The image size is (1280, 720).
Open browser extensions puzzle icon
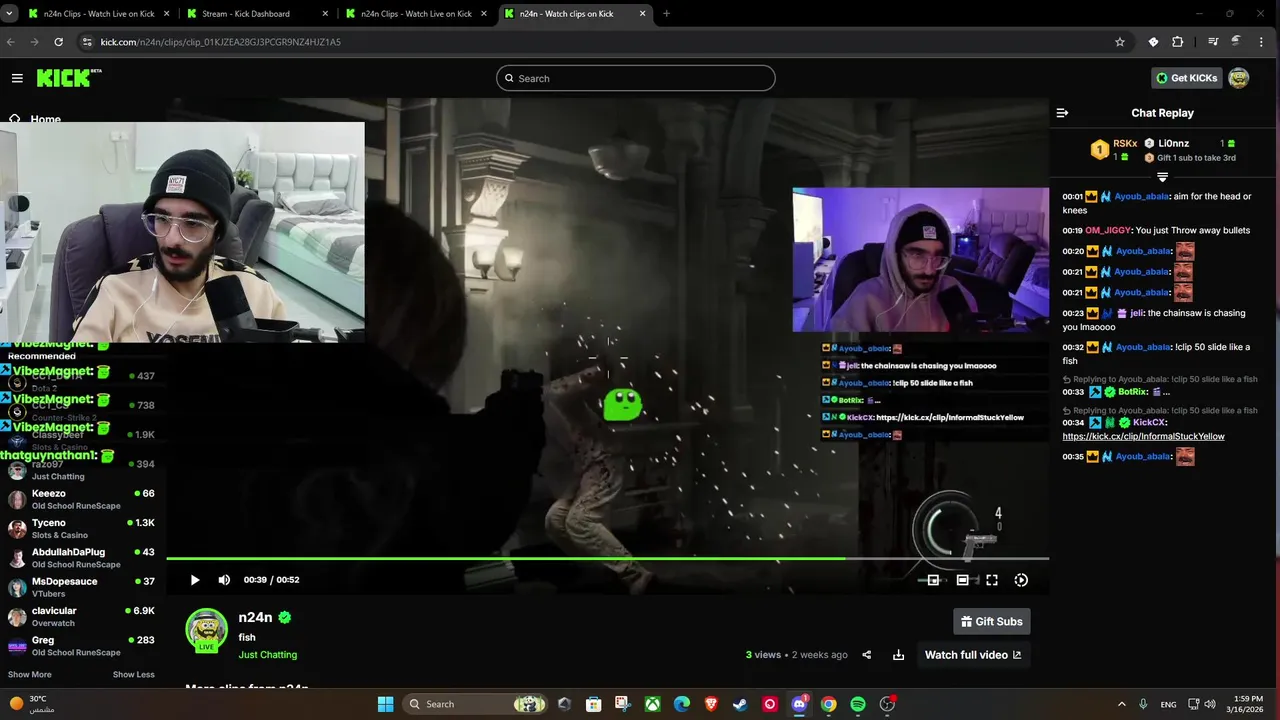tap(1177, 42)
